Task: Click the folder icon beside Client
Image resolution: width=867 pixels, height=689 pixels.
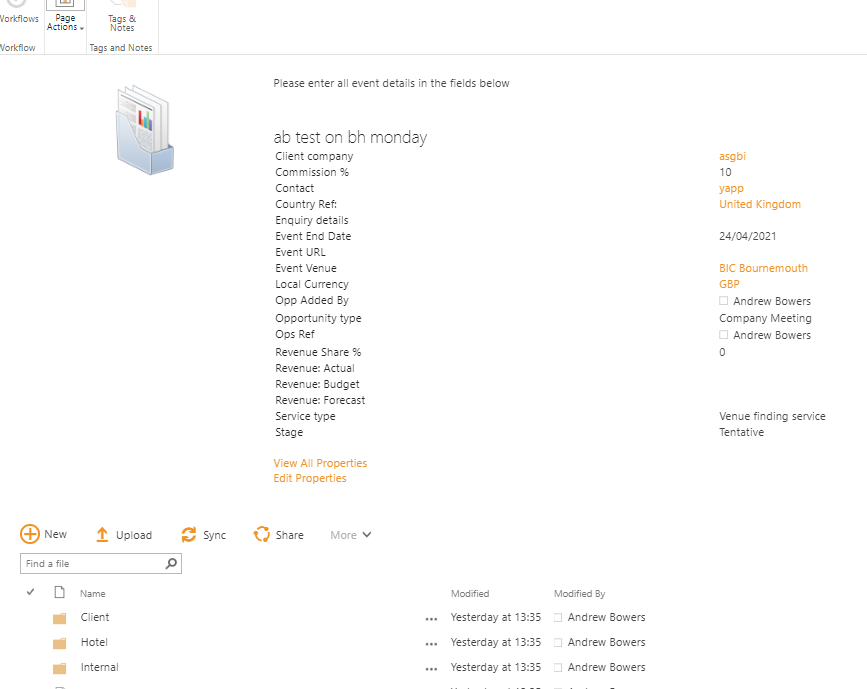Action: pyautogui.click(x=58, y=617)
